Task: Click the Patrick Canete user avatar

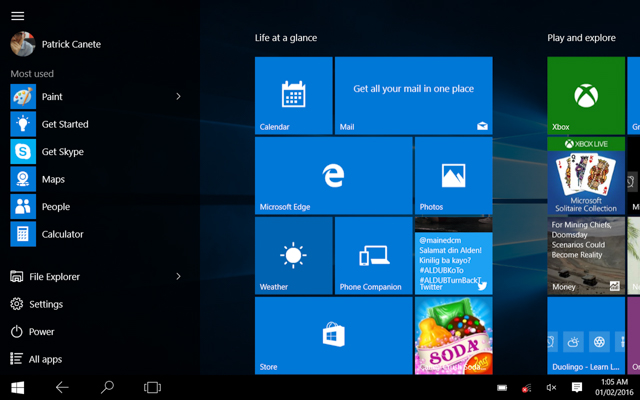Action: [23, 44]
